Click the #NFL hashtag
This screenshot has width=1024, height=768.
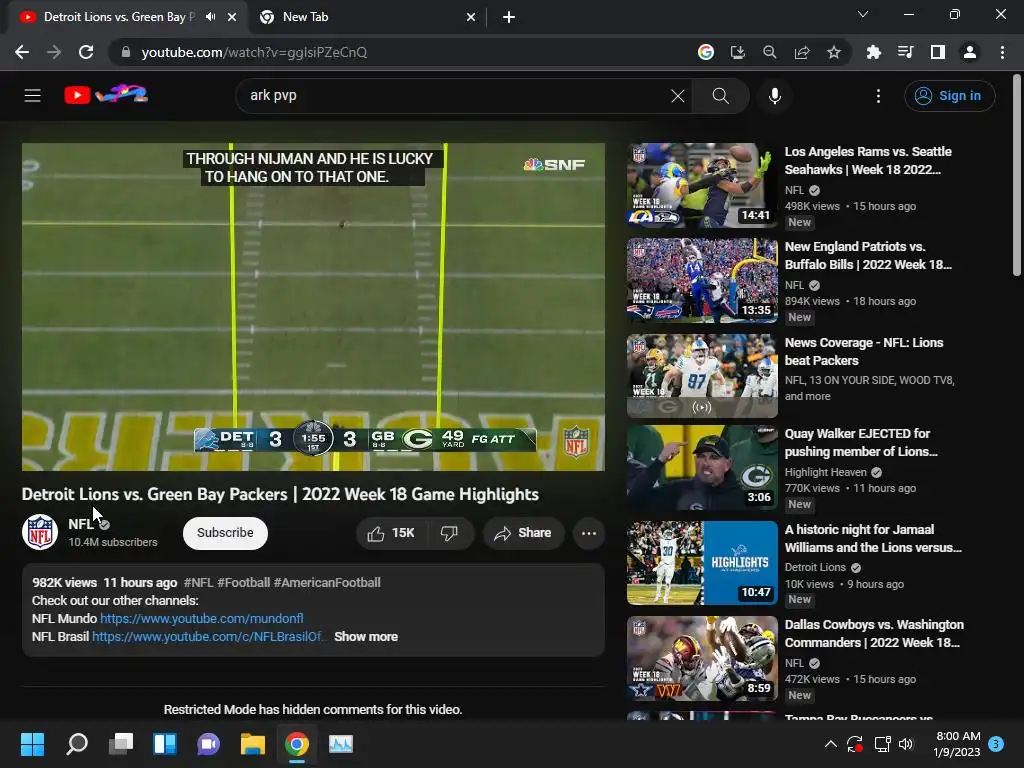tap(199, 583)
